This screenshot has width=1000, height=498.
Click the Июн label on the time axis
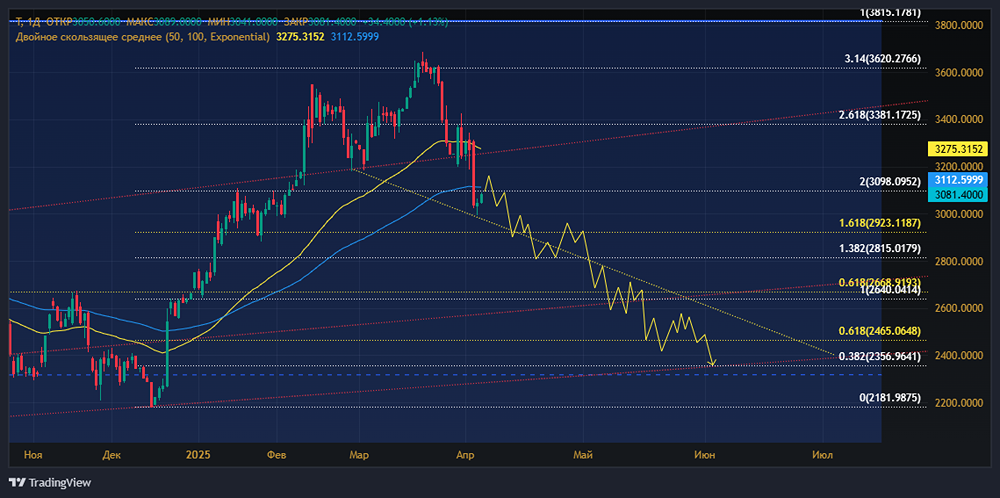[705, 455]
